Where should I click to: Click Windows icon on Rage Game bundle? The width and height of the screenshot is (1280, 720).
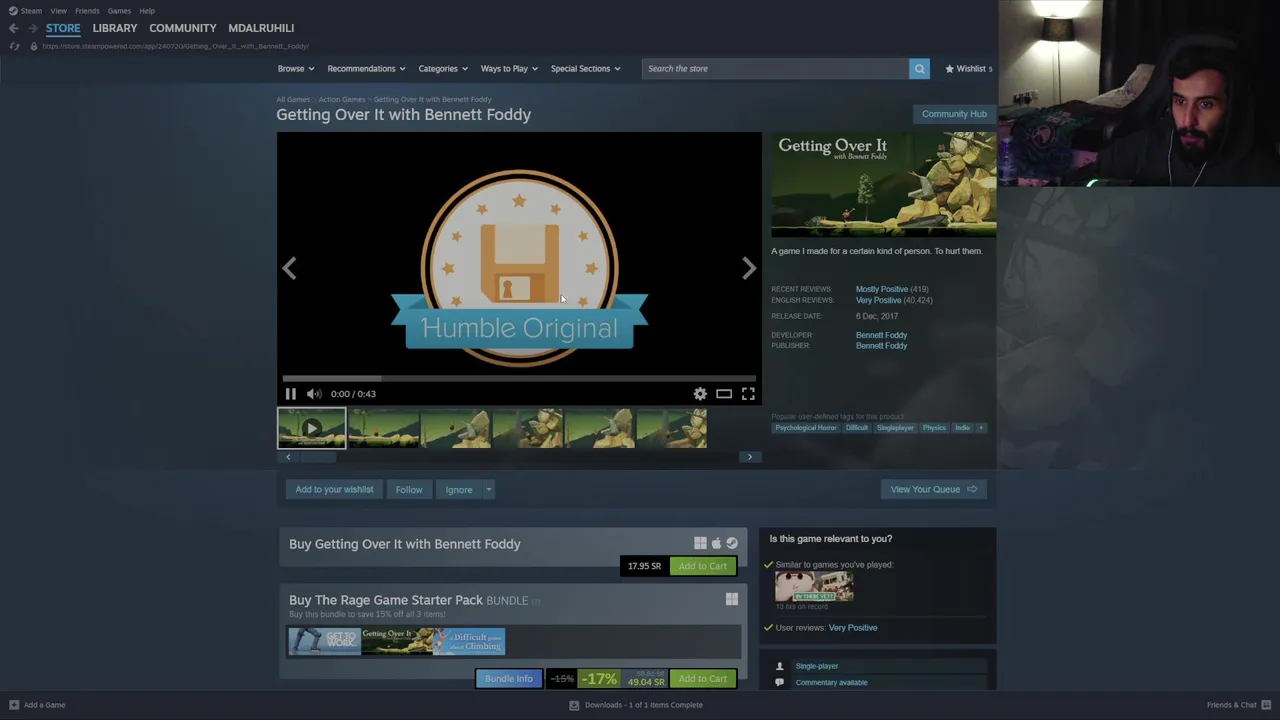(x=732, y=599)
